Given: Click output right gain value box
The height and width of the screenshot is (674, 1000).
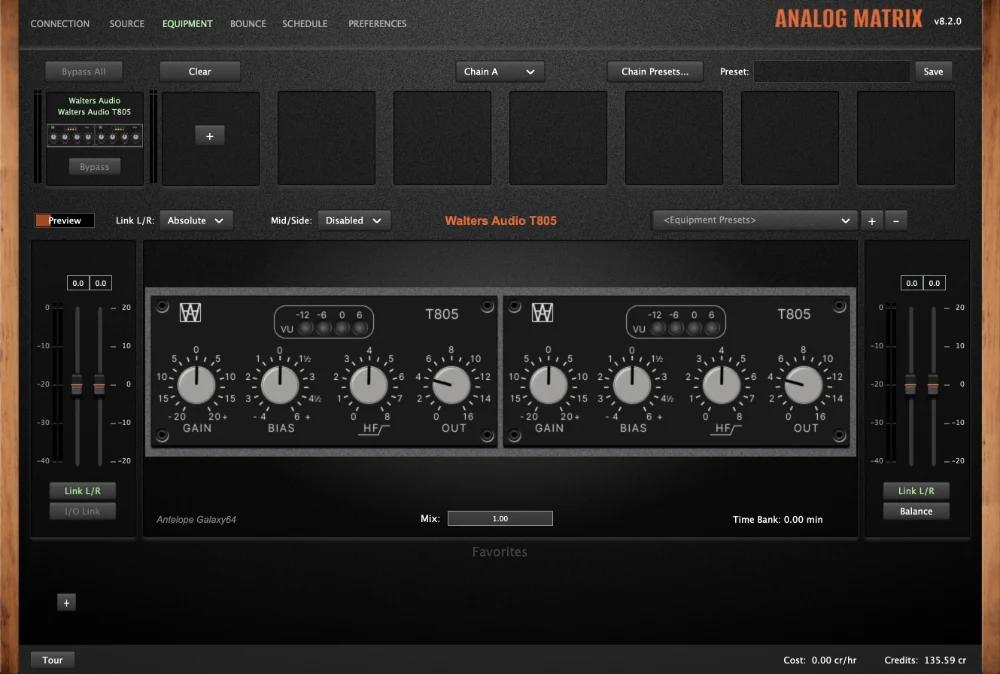Looking at the screenshot, I should [934, 283].
